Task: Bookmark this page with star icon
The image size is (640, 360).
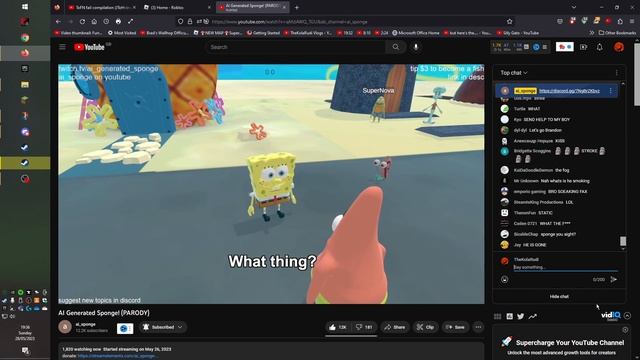Action: pyautogui.click(x=509, y=21)
